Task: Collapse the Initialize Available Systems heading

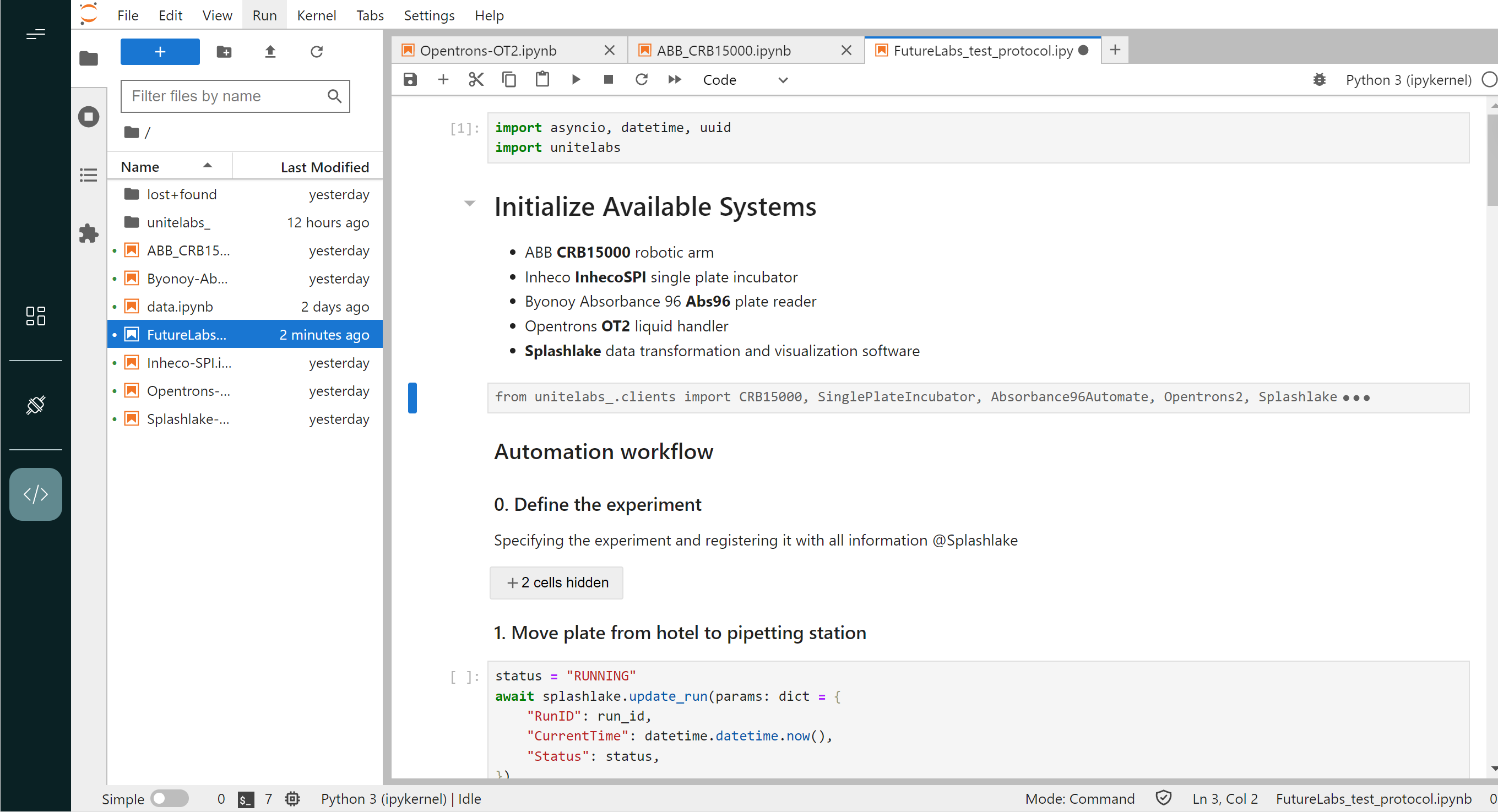Action: [x=469, y=204]
